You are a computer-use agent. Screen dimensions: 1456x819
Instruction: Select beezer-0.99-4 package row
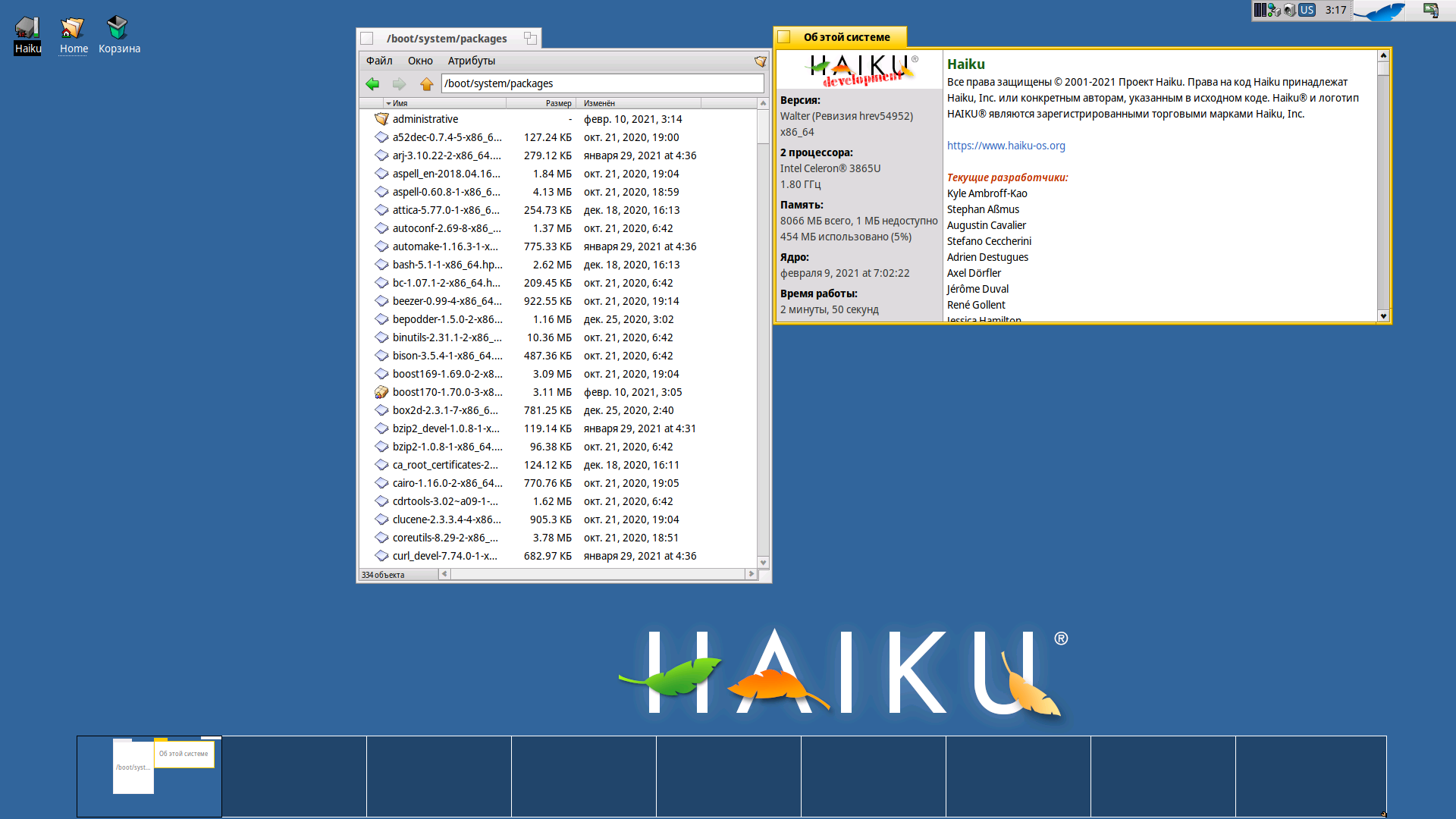pos(557,301)
